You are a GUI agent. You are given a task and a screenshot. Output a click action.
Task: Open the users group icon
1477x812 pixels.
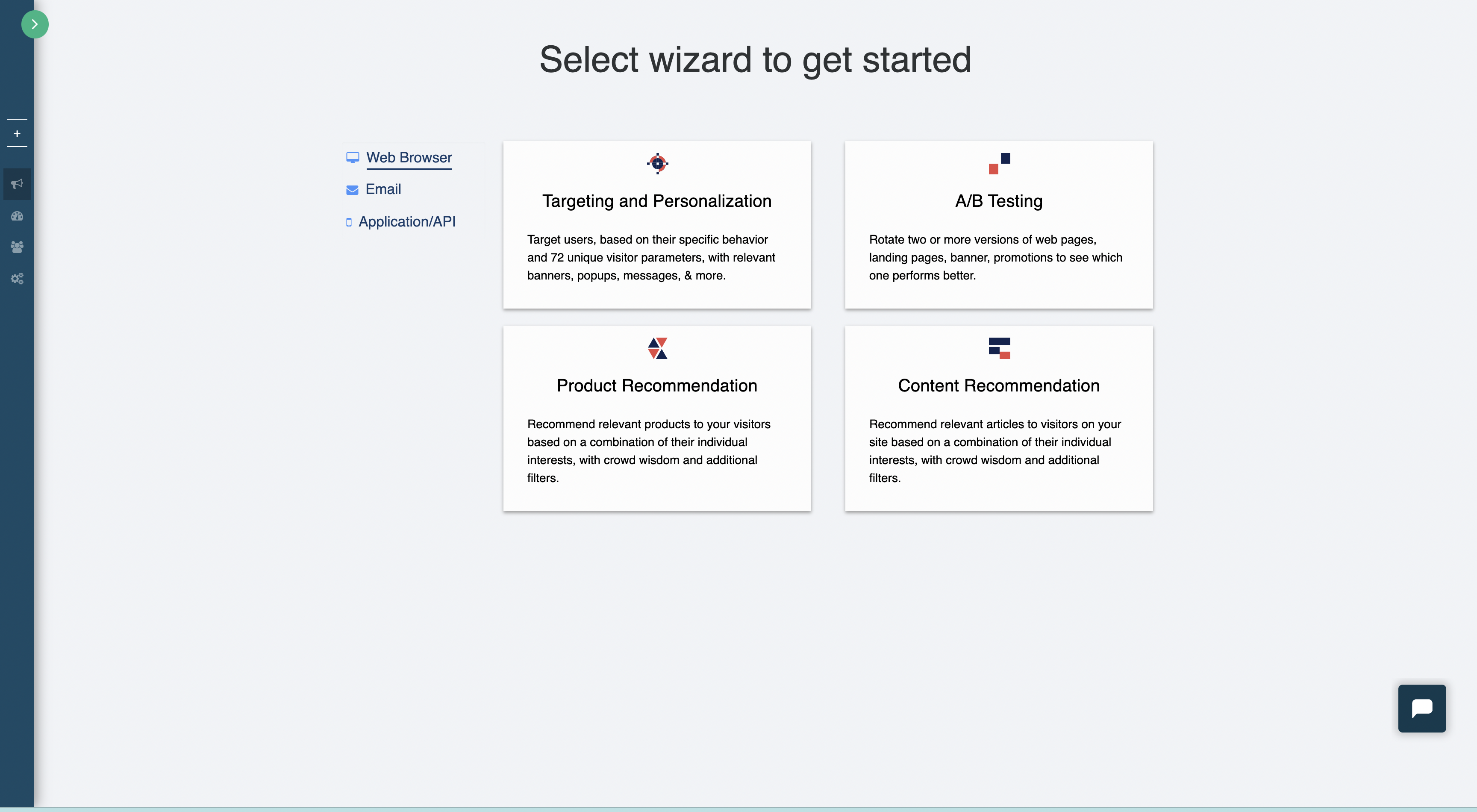tap(17, 247)
